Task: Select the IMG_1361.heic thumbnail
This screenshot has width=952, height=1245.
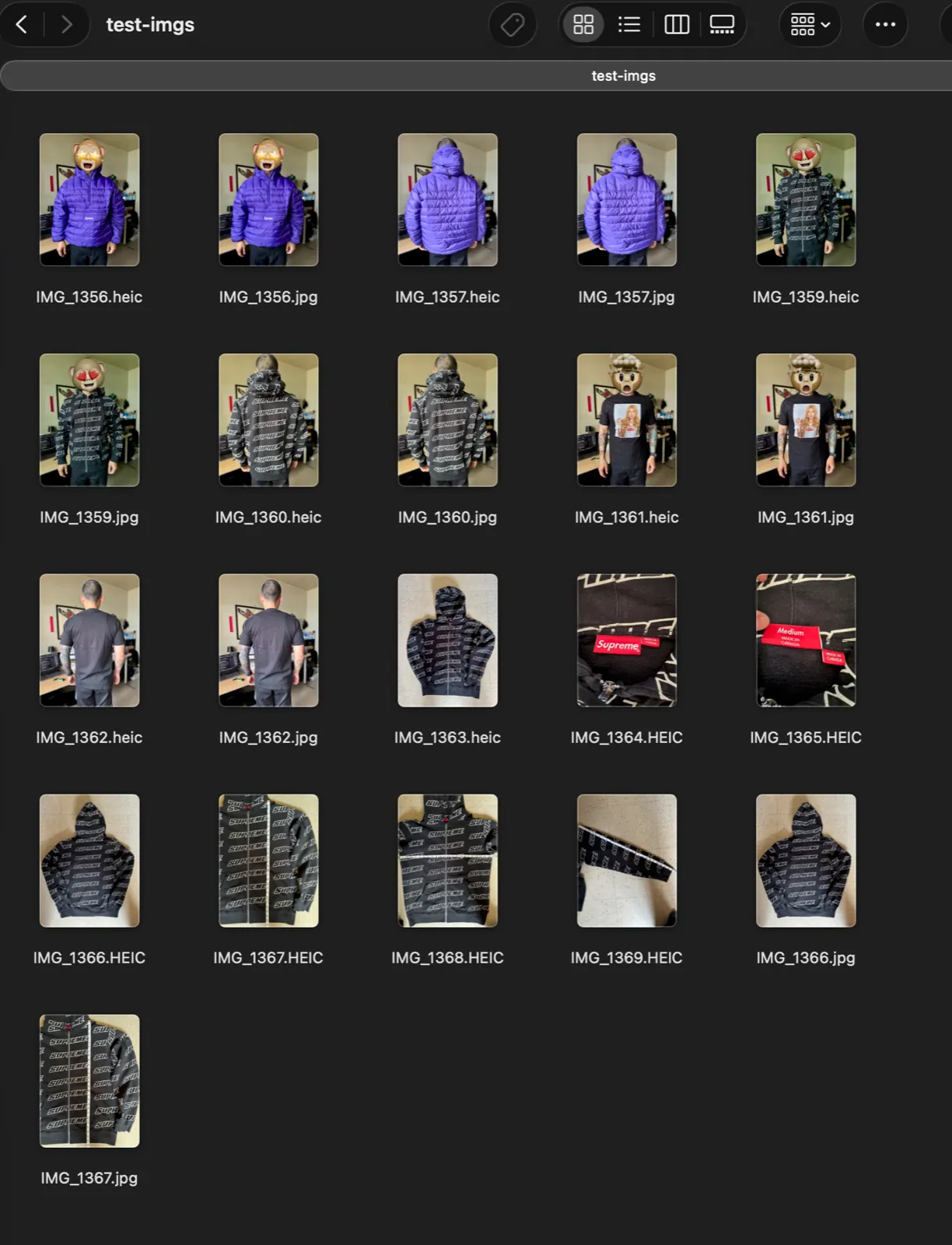Action: (627, 420)
